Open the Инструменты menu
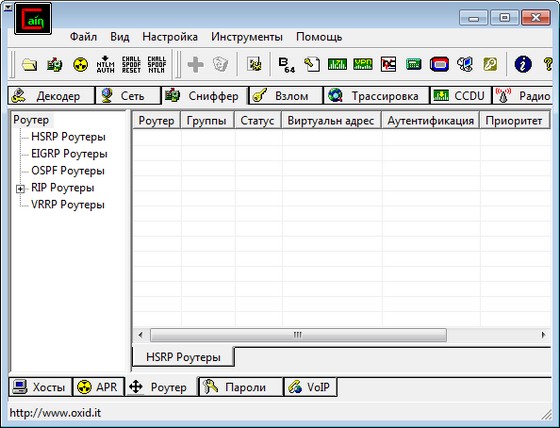The height and width of the screenshot is (428, 560). pyautogui.click(x=247, y=36)
